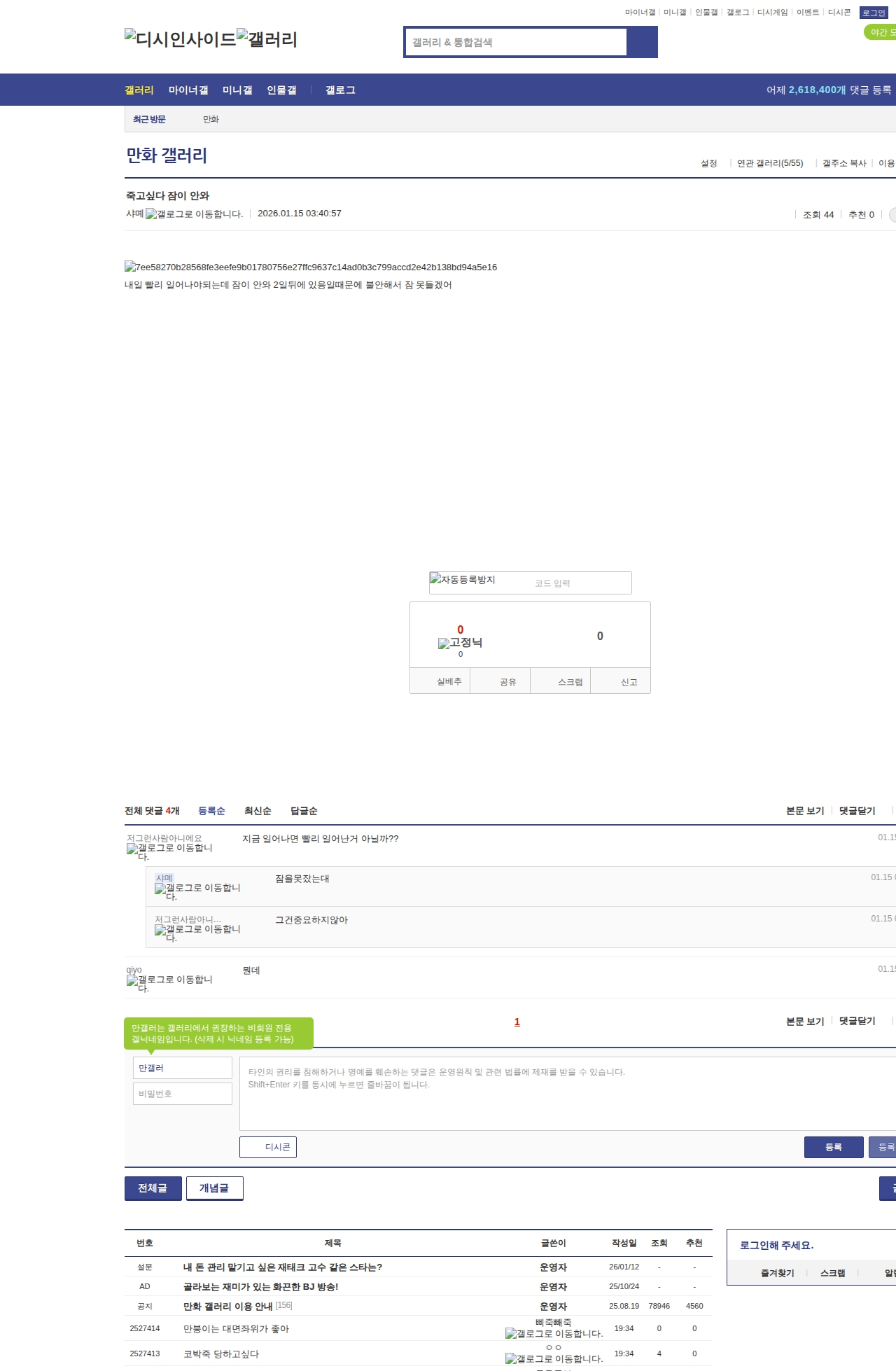Click the 디시인사이드 logo image
The width and height of the screenshot is (896, 1371).
click(x=180, y=39)
